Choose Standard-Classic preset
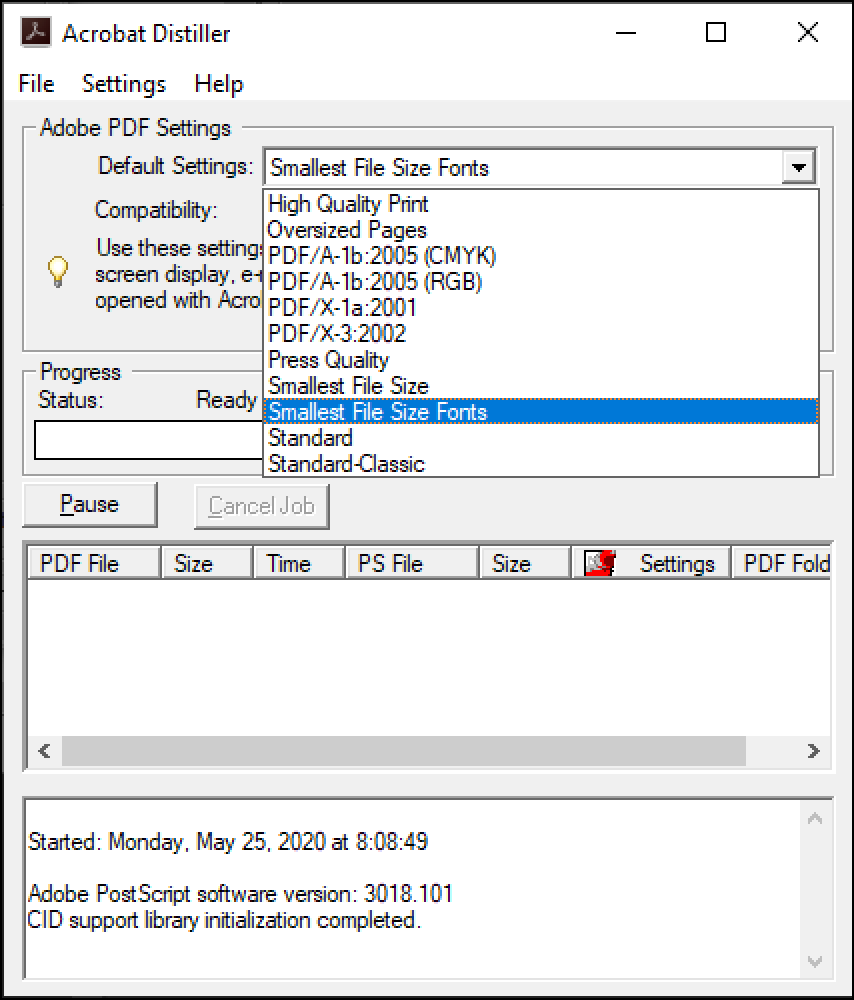The image size is (854, 1000). 541,464
